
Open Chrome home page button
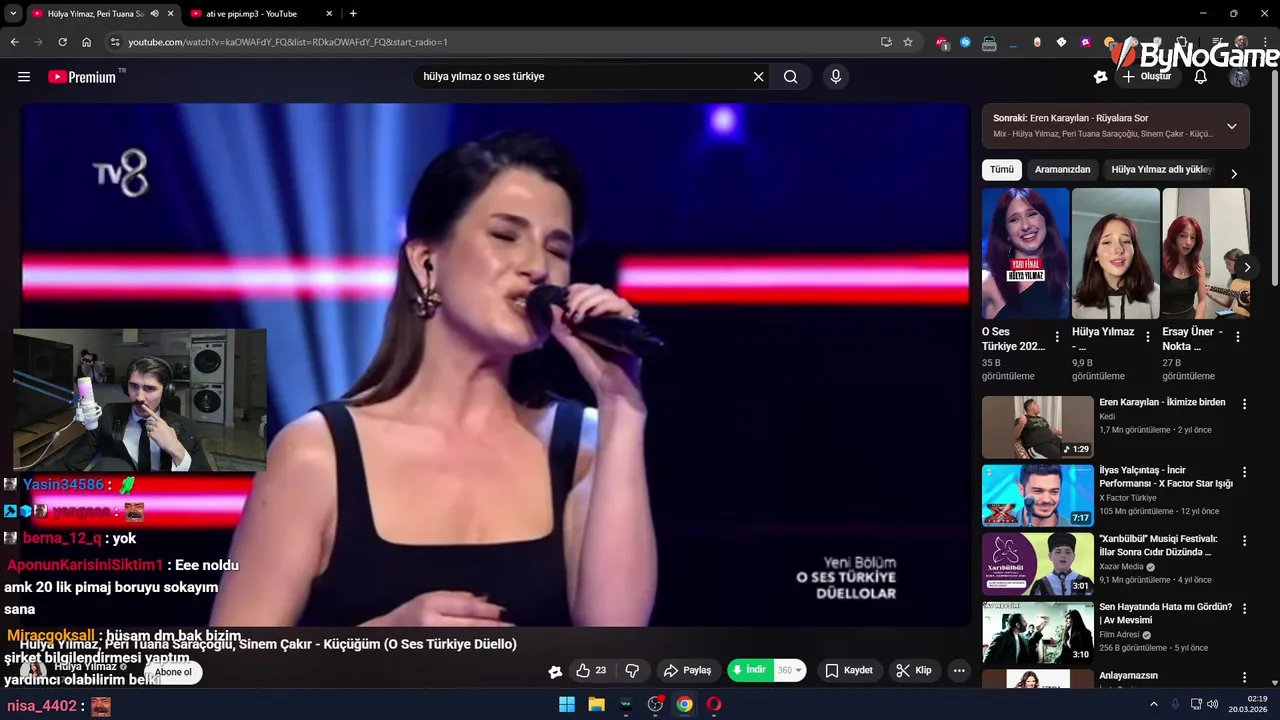(x=87, y=42)
